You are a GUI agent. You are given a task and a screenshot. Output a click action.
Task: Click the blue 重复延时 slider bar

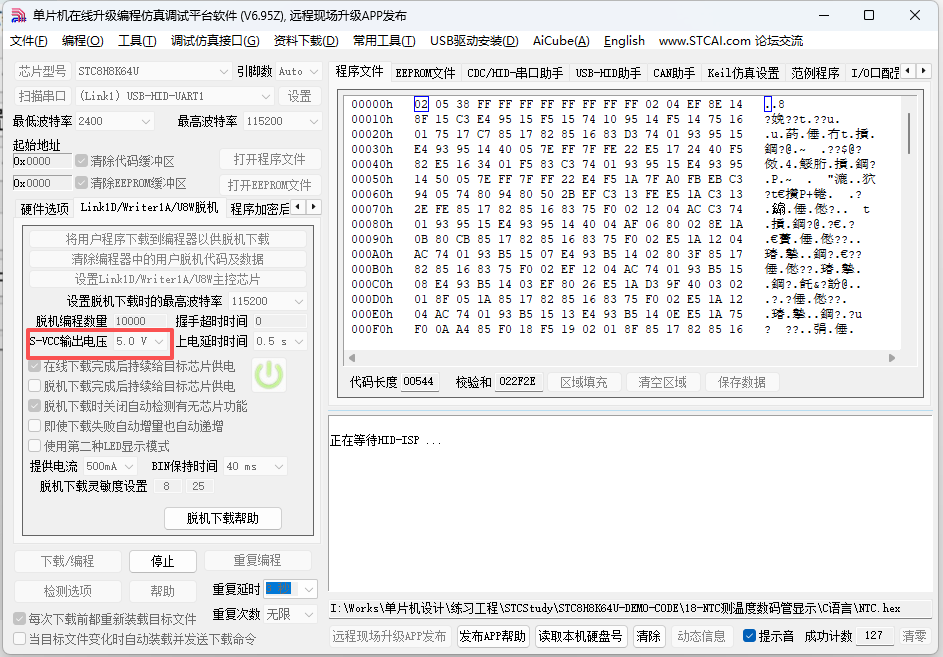coord(277,589)
